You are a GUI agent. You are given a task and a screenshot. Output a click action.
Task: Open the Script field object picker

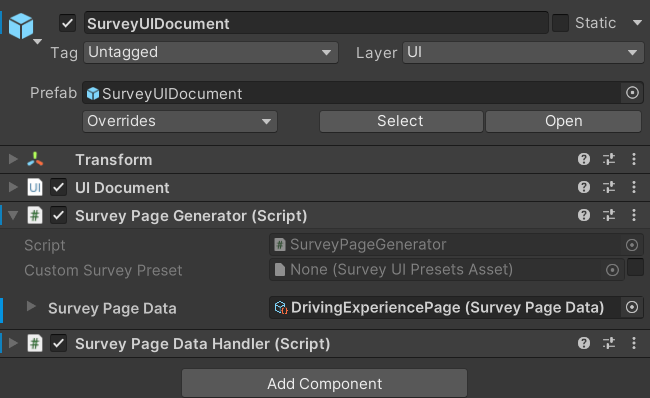[x=632, y=245]
